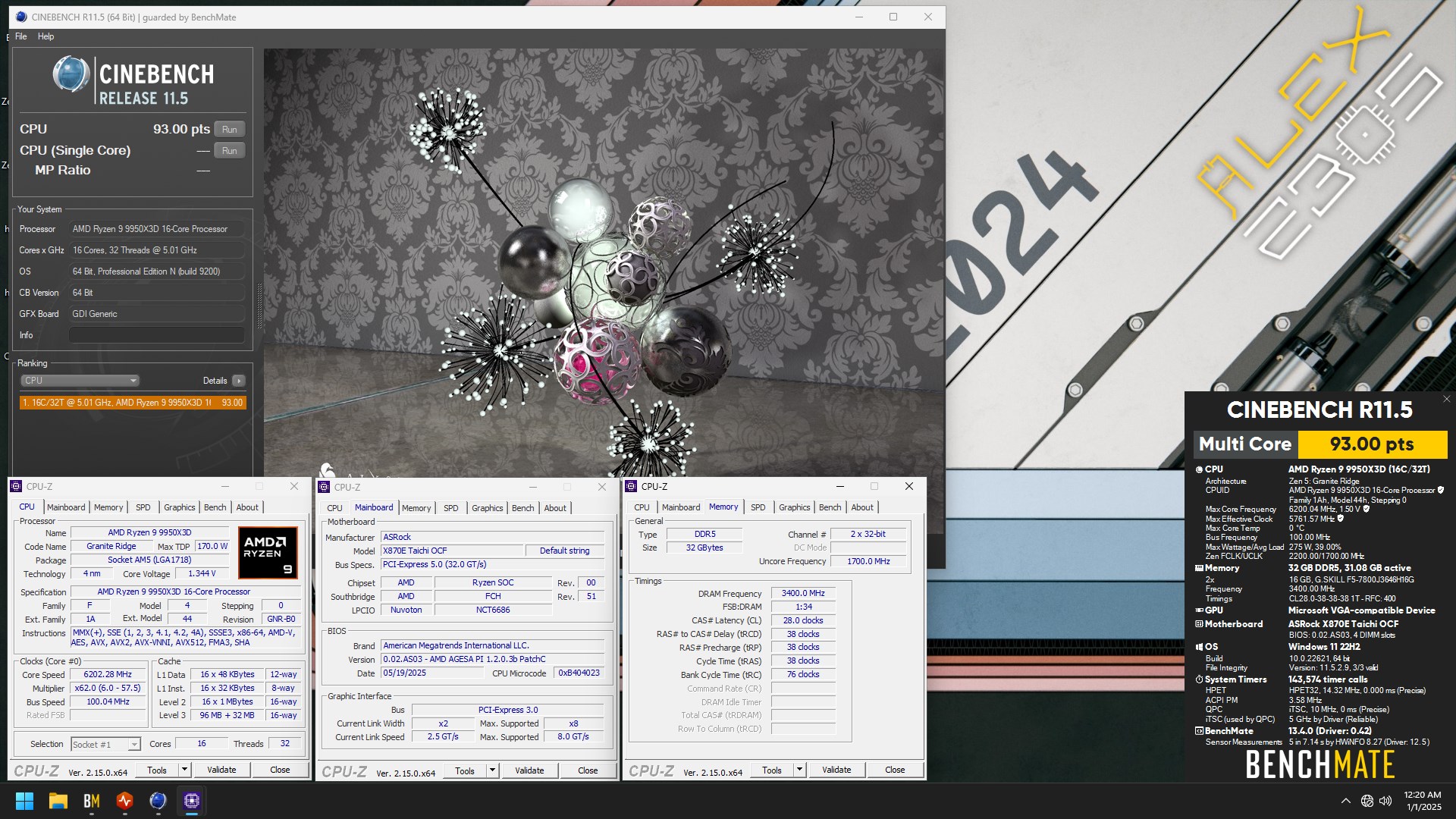Open CPU tab in Memory CPU-Z window

[642, 507]
